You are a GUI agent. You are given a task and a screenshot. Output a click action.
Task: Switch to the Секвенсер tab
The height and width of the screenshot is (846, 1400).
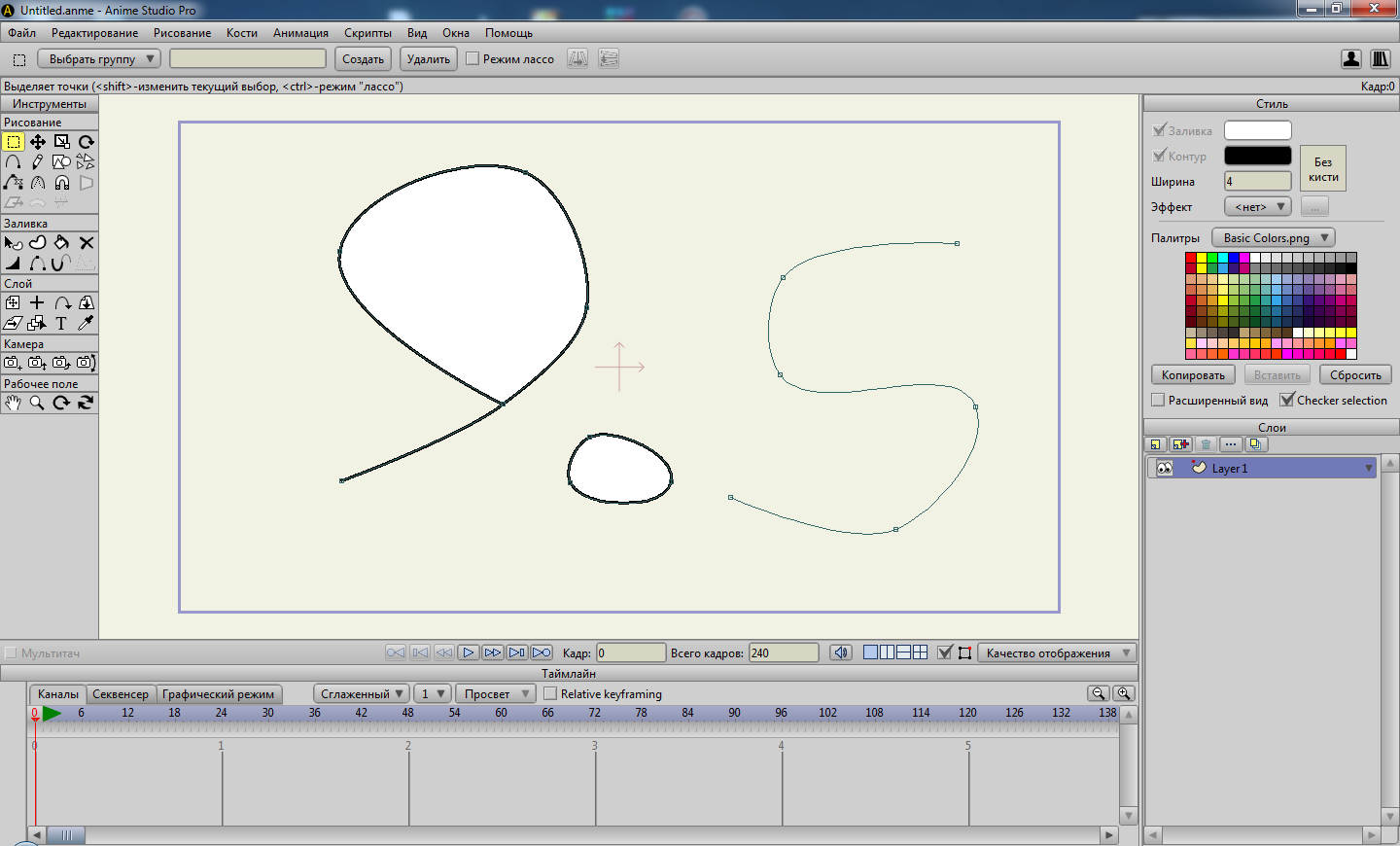(x=121, y=694)
